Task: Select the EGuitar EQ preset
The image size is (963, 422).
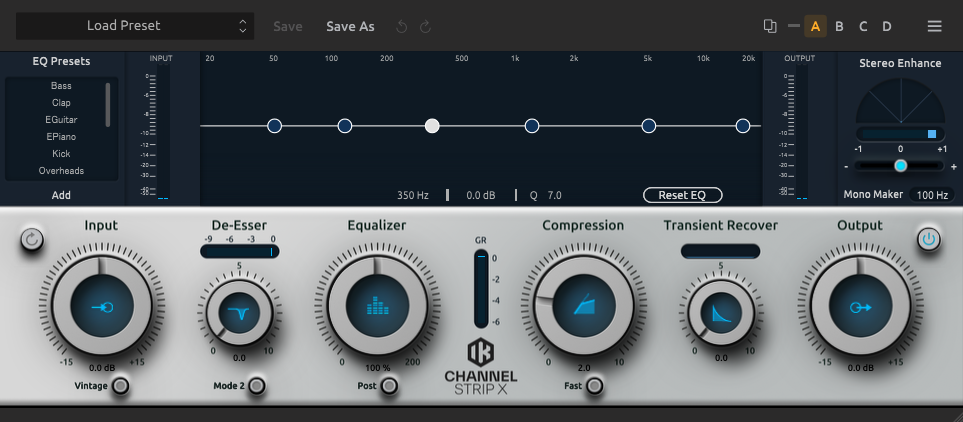Action: click(61, 120)
